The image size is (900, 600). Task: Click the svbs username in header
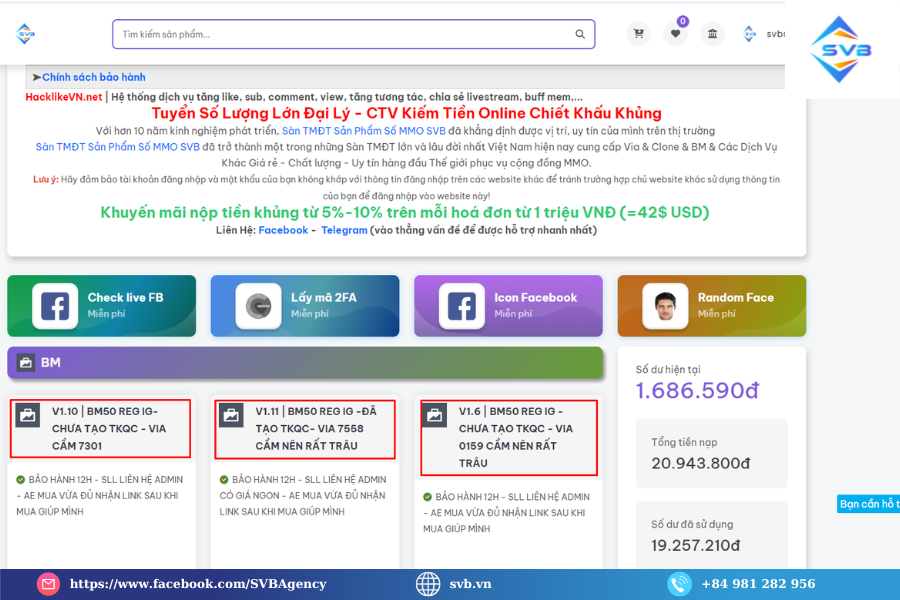[x=775, y=34]
